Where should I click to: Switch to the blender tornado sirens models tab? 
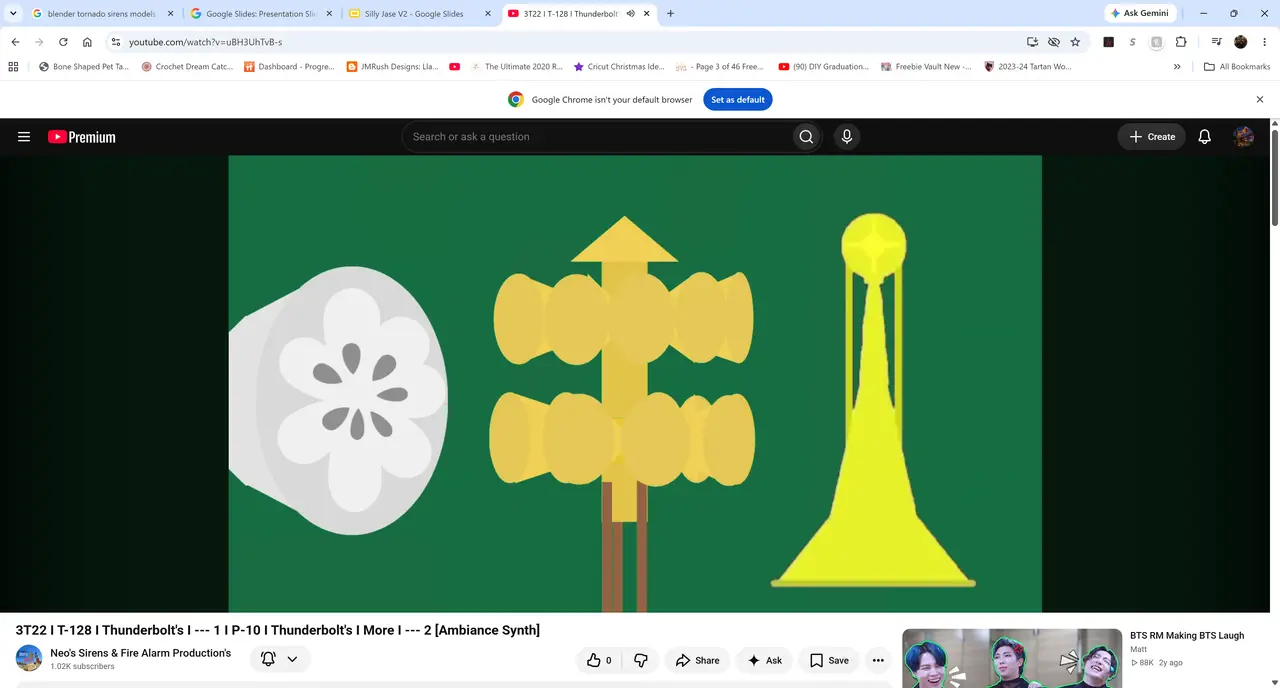pos(101,14)
